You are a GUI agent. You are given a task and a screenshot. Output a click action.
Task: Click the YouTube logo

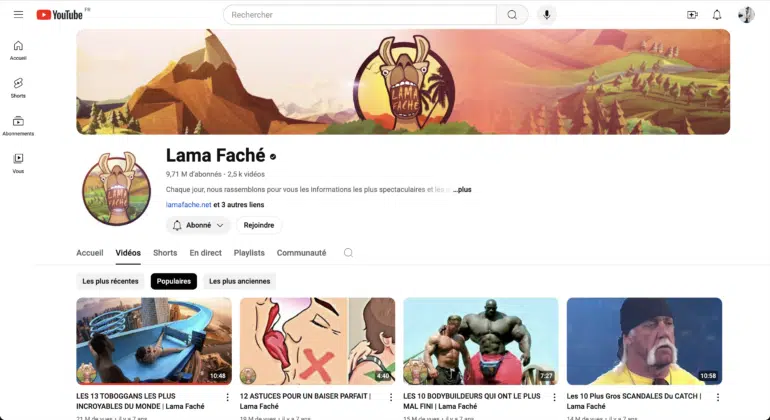tap(60, 15)
